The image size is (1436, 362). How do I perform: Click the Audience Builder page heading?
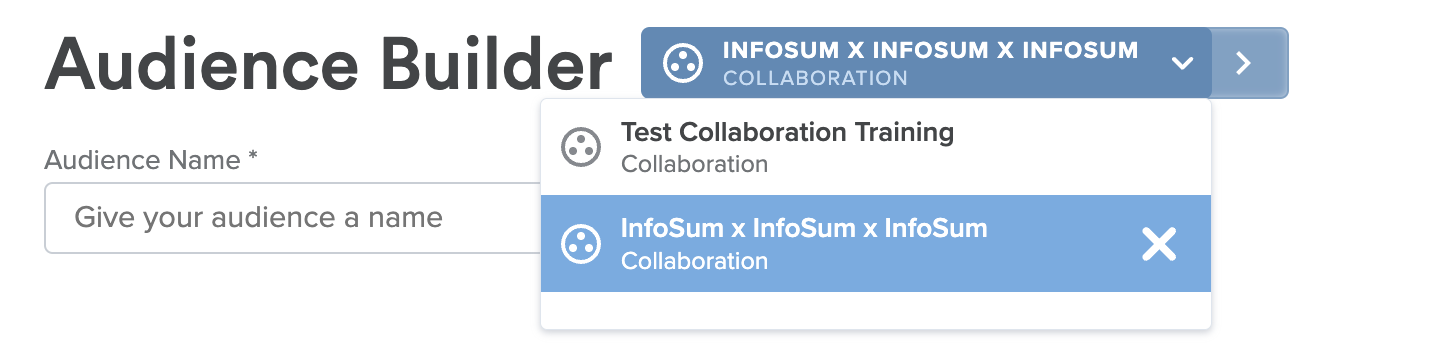click(328, 63)
